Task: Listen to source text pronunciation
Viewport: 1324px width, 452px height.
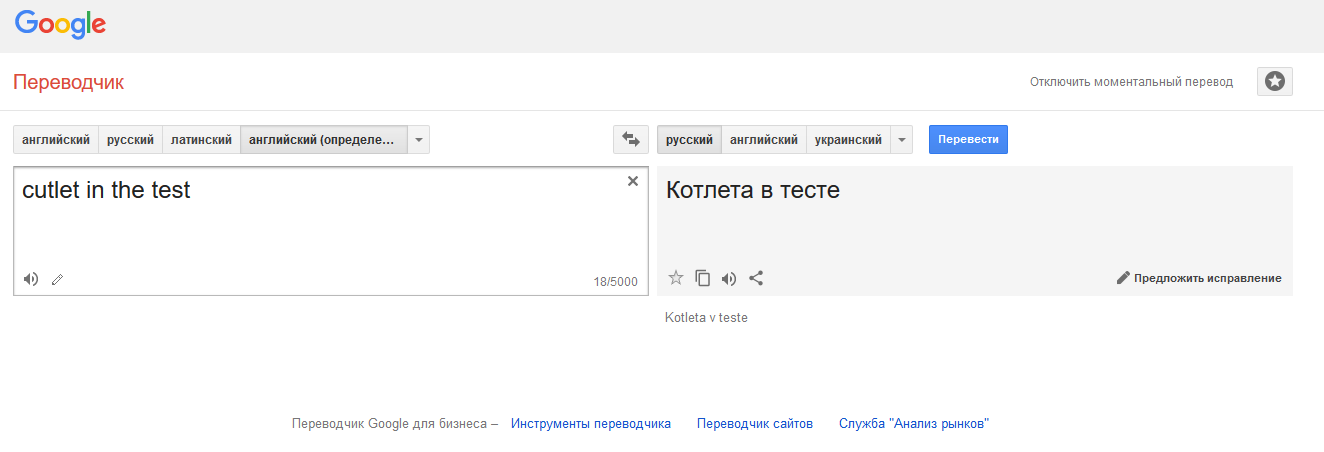Action: [x=31, y=279]
